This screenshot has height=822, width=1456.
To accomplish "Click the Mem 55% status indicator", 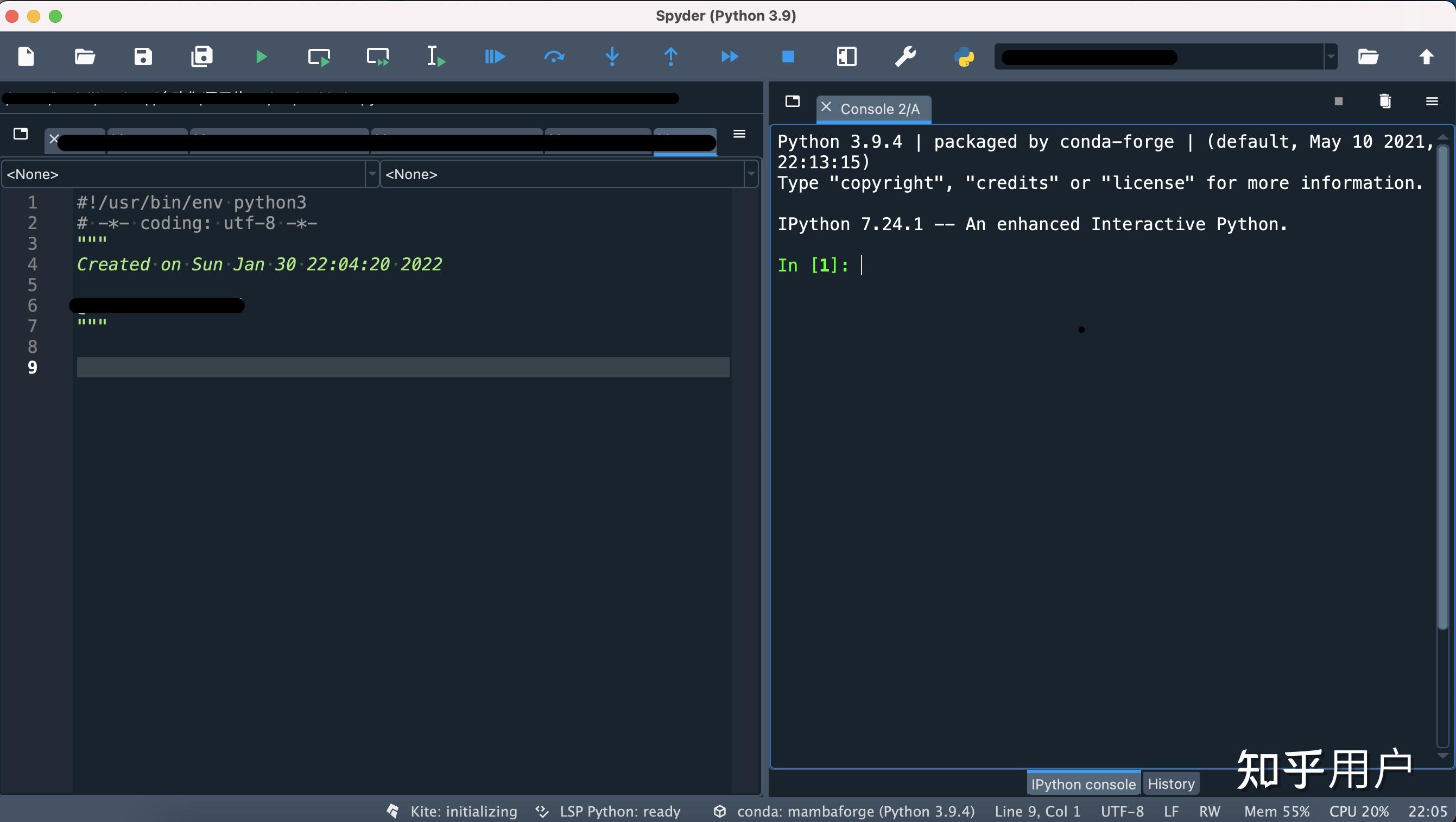I will pos(1277,811).
